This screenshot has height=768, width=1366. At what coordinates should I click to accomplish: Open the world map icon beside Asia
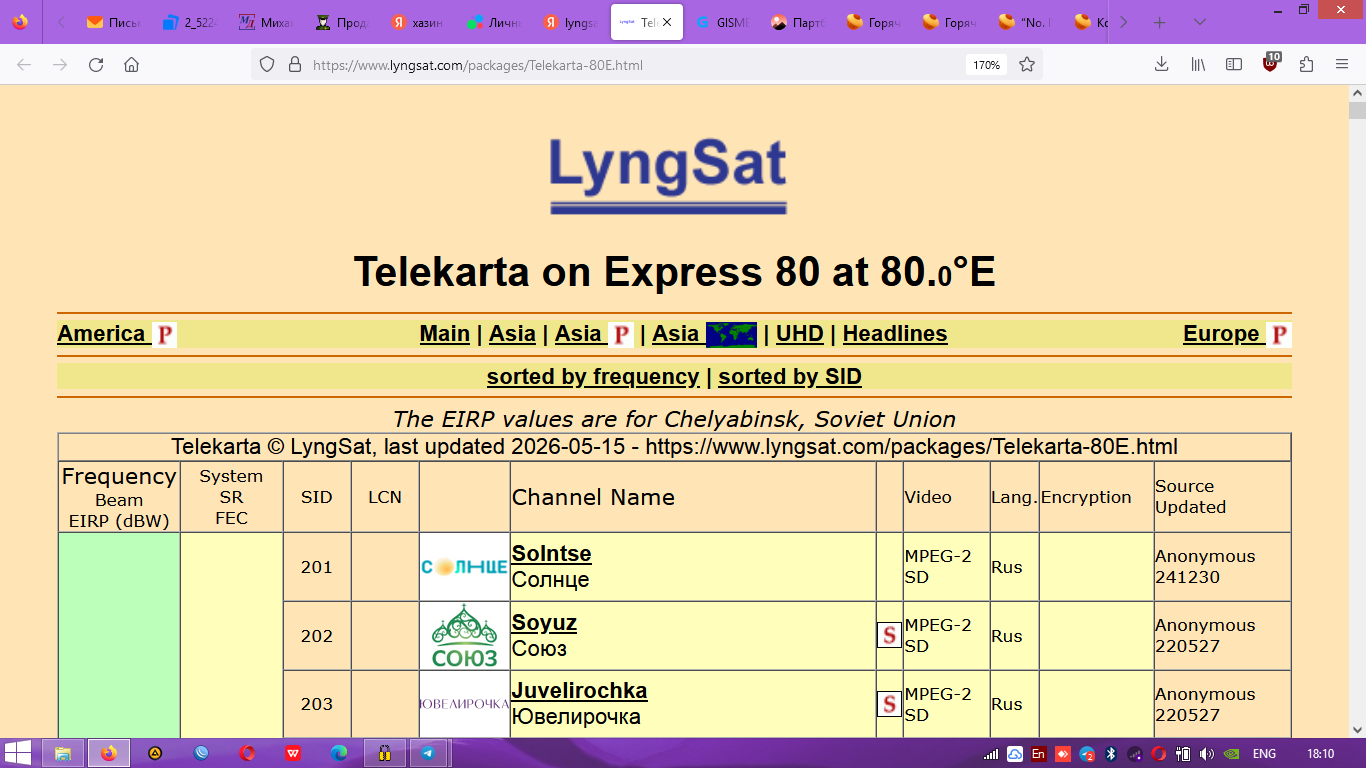[x=731, y=334]
